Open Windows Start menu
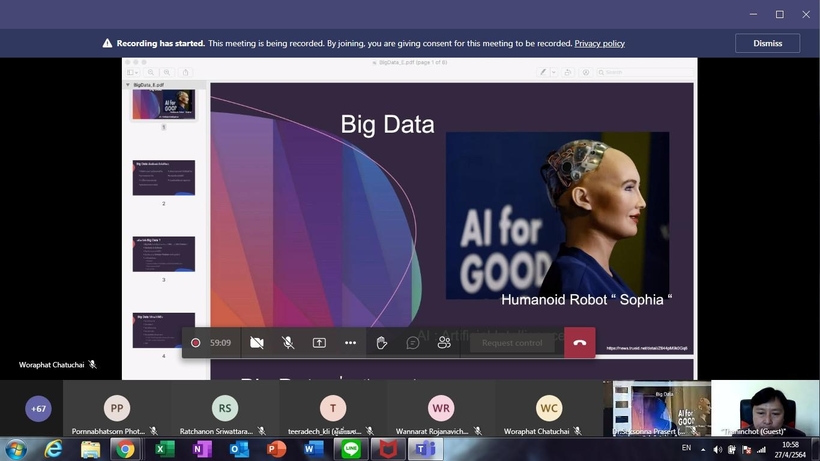820x461 pixels. pos(16,450)
